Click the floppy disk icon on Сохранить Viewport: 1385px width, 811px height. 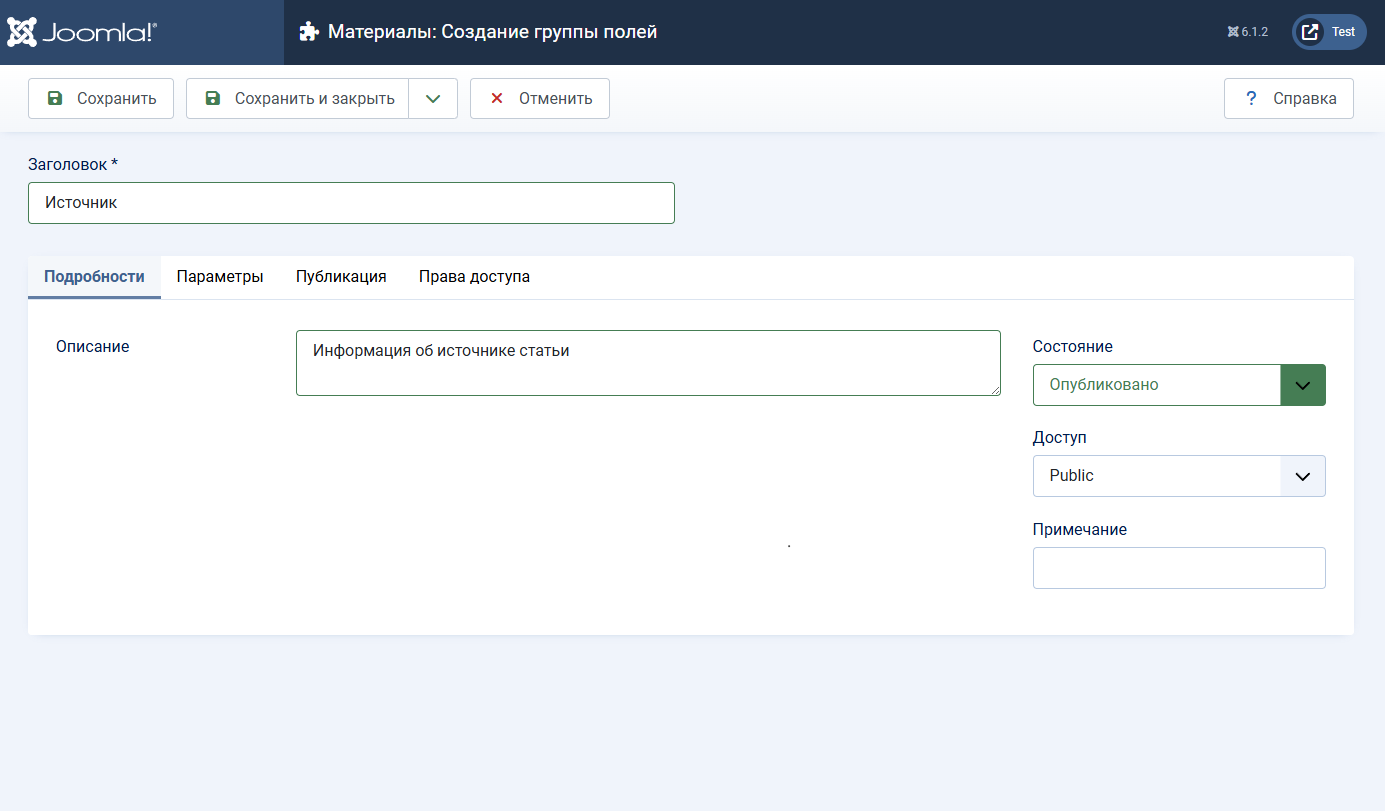(55, 98)
